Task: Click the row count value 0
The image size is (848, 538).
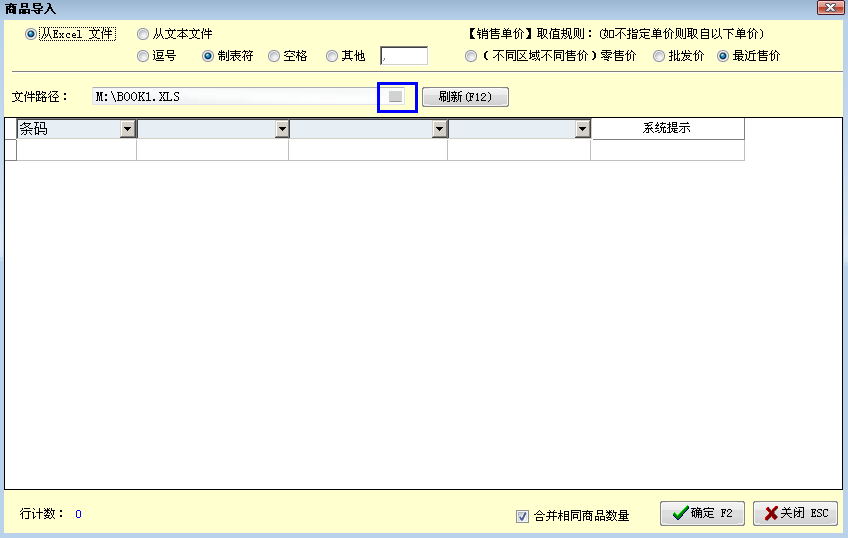Action: [78, 514]
